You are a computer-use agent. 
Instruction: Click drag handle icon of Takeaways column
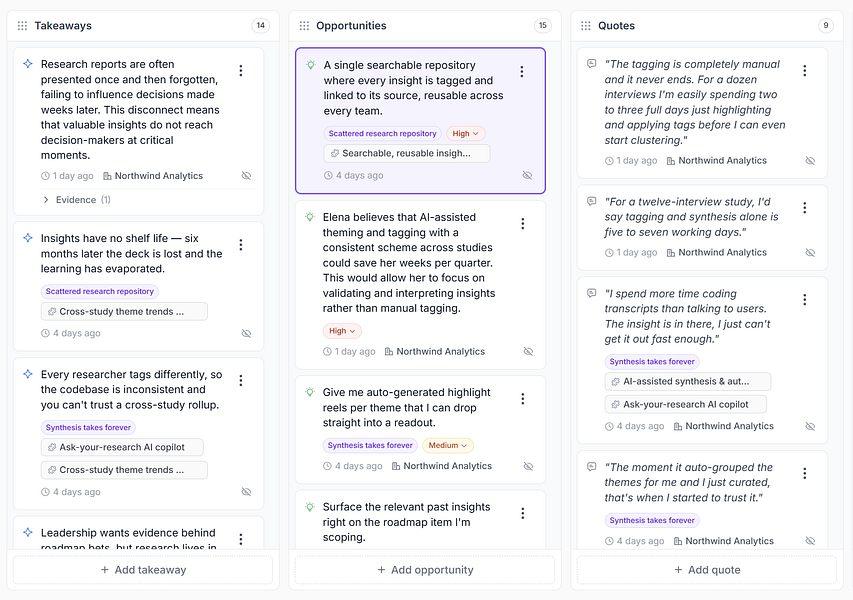pos(22,26)
